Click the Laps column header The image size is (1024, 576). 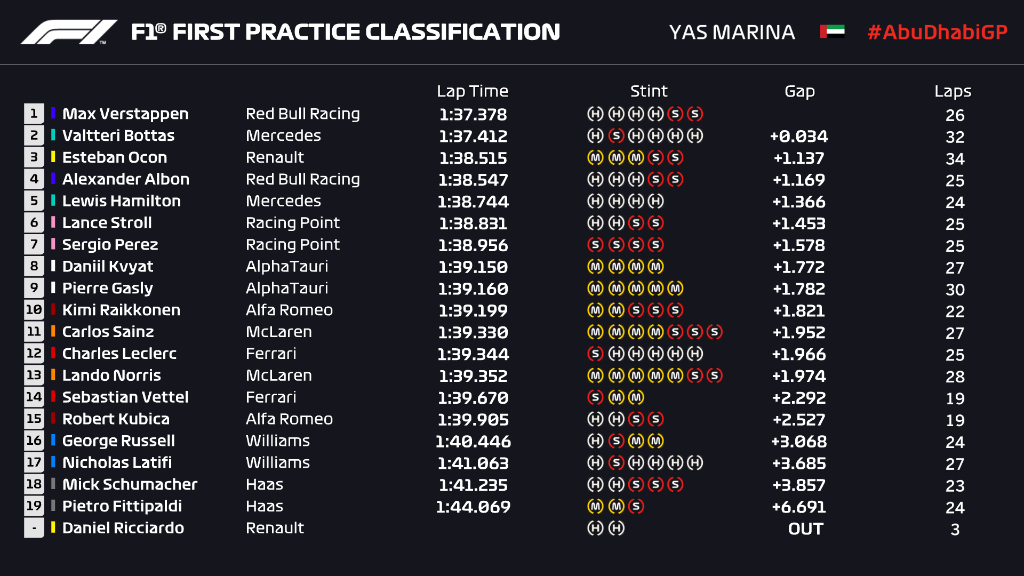[x=953, y=91]
